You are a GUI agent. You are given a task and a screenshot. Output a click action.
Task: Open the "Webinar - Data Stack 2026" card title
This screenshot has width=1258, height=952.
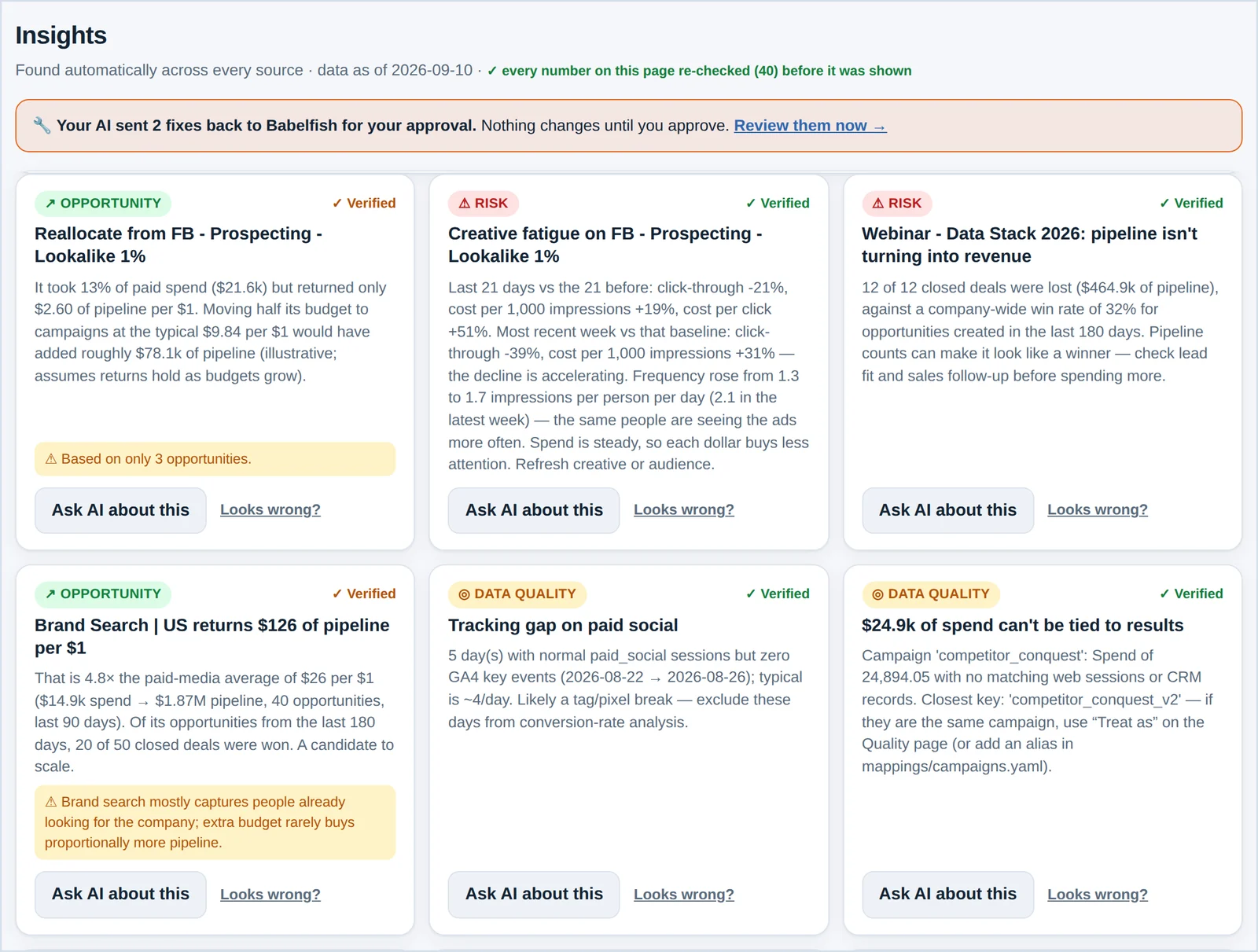(x=1029, y=244)
